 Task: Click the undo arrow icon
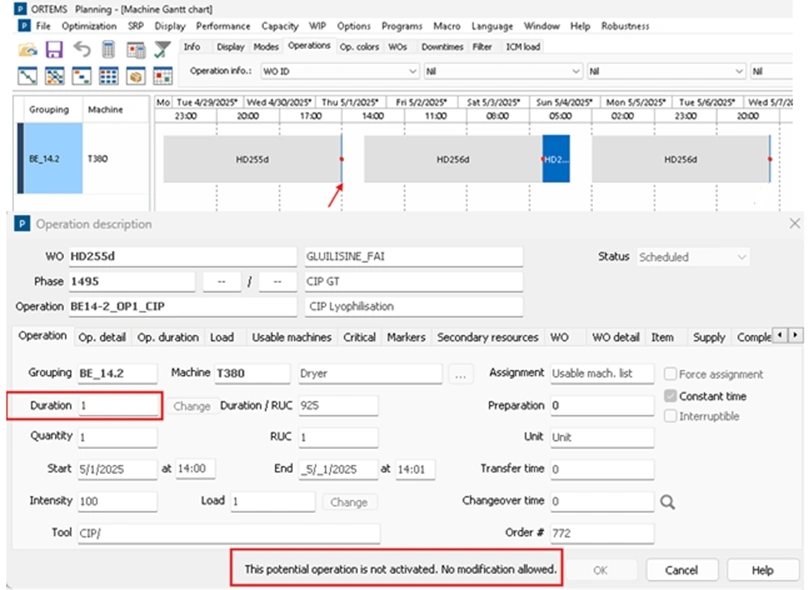[82, 50]
